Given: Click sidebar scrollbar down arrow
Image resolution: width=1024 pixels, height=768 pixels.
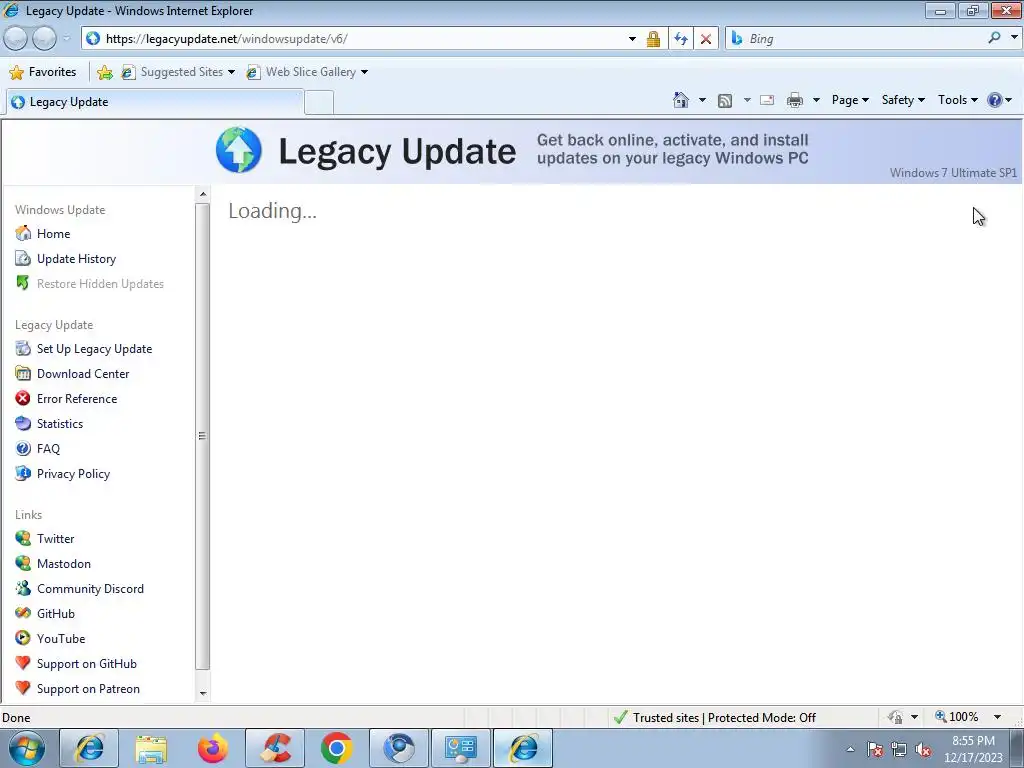Looking at the screenshot, I should pos(202,693).
